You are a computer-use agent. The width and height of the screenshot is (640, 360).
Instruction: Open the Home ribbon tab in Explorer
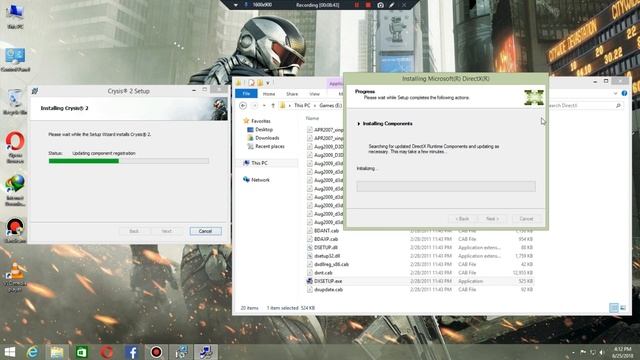[269, 94]
